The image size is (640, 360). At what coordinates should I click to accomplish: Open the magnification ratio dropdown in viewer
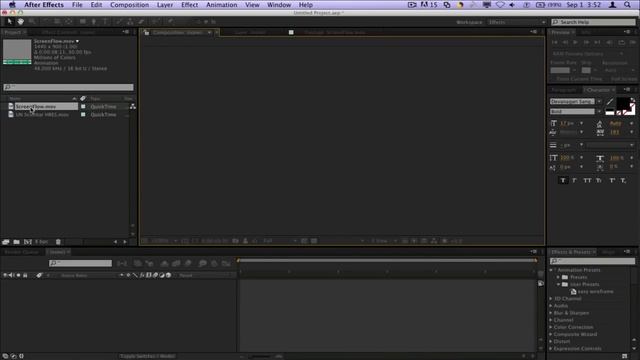pyautogui.click(x=164, y=241)
